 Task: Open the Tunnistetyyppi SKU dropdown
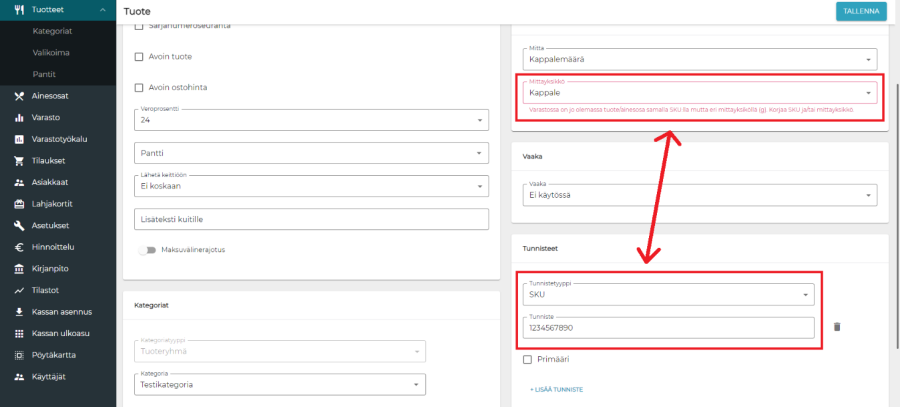667,295
